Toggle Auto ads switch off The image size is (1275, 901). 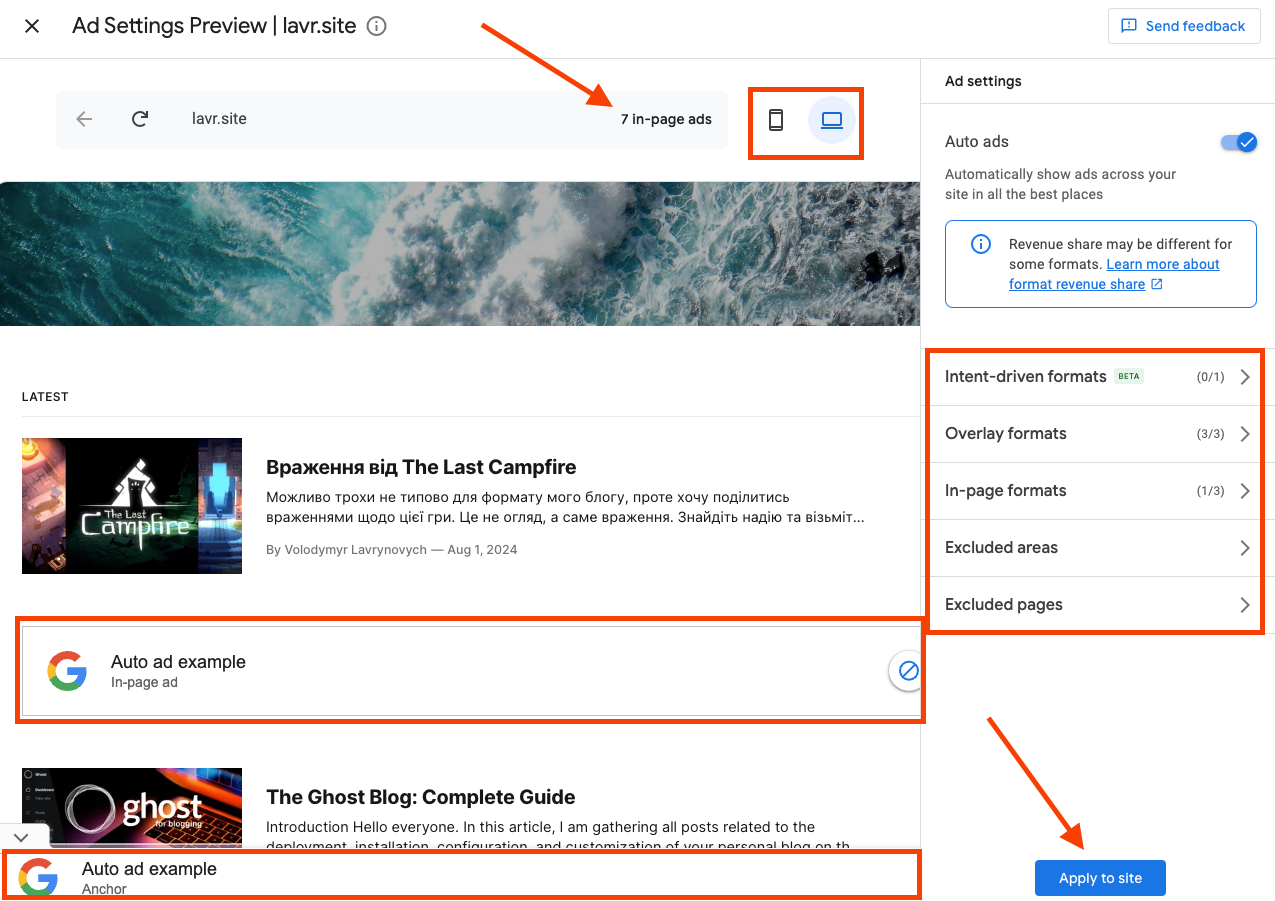1238,142
